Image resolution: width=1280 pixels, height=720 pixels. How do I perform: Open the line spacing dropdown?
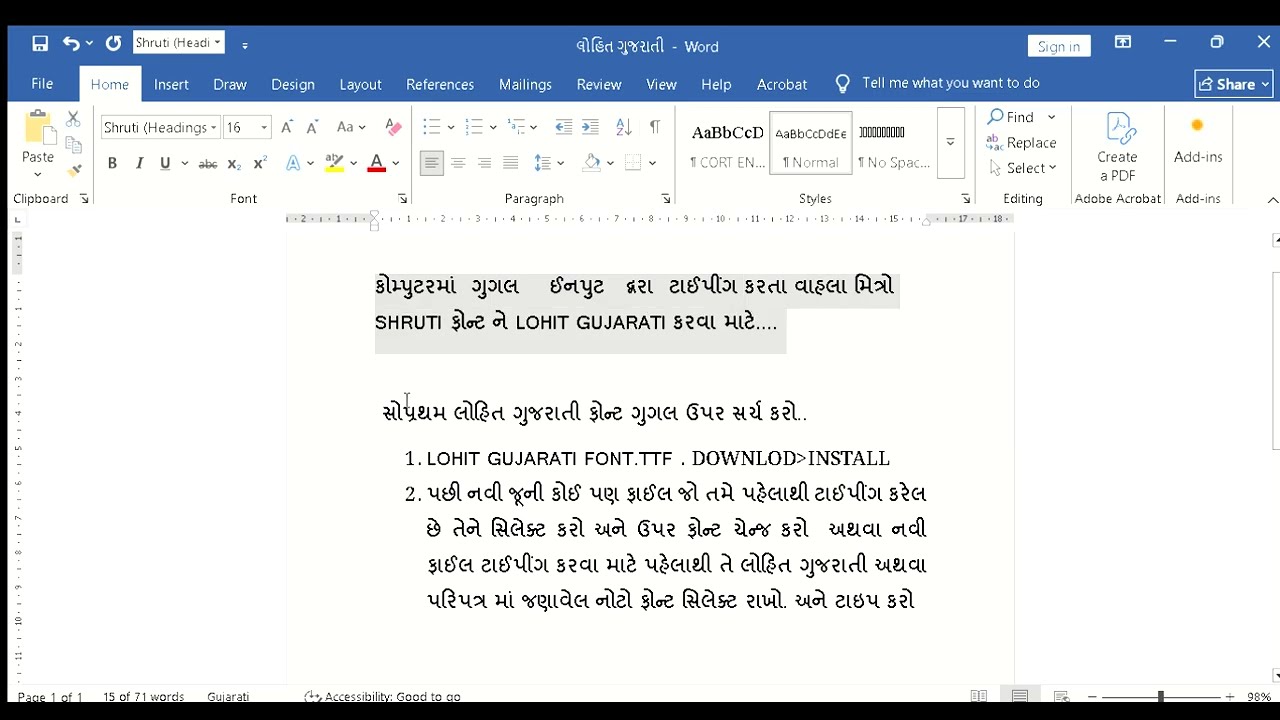click(x=550, y=163)
